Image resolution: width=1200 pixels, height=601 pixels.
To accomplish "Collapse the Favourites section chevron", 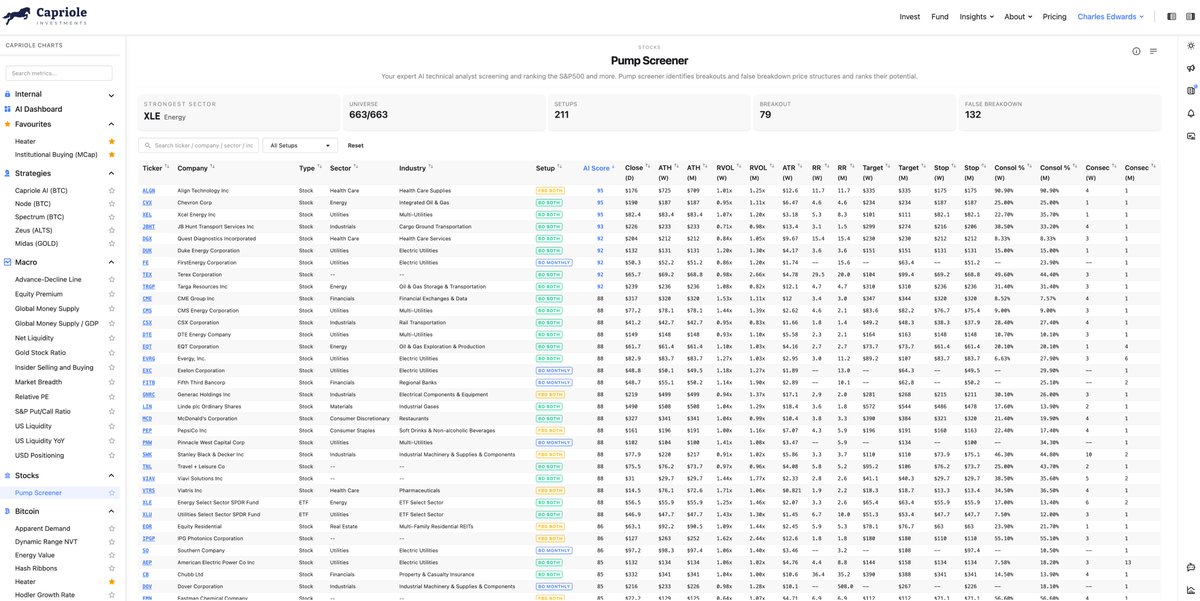I will (113, 124).
